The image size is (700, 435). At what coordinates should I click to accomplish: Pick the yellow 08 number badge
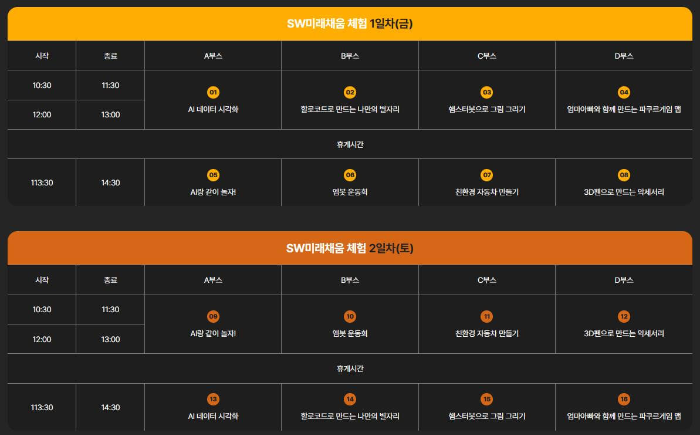point(624,175)
